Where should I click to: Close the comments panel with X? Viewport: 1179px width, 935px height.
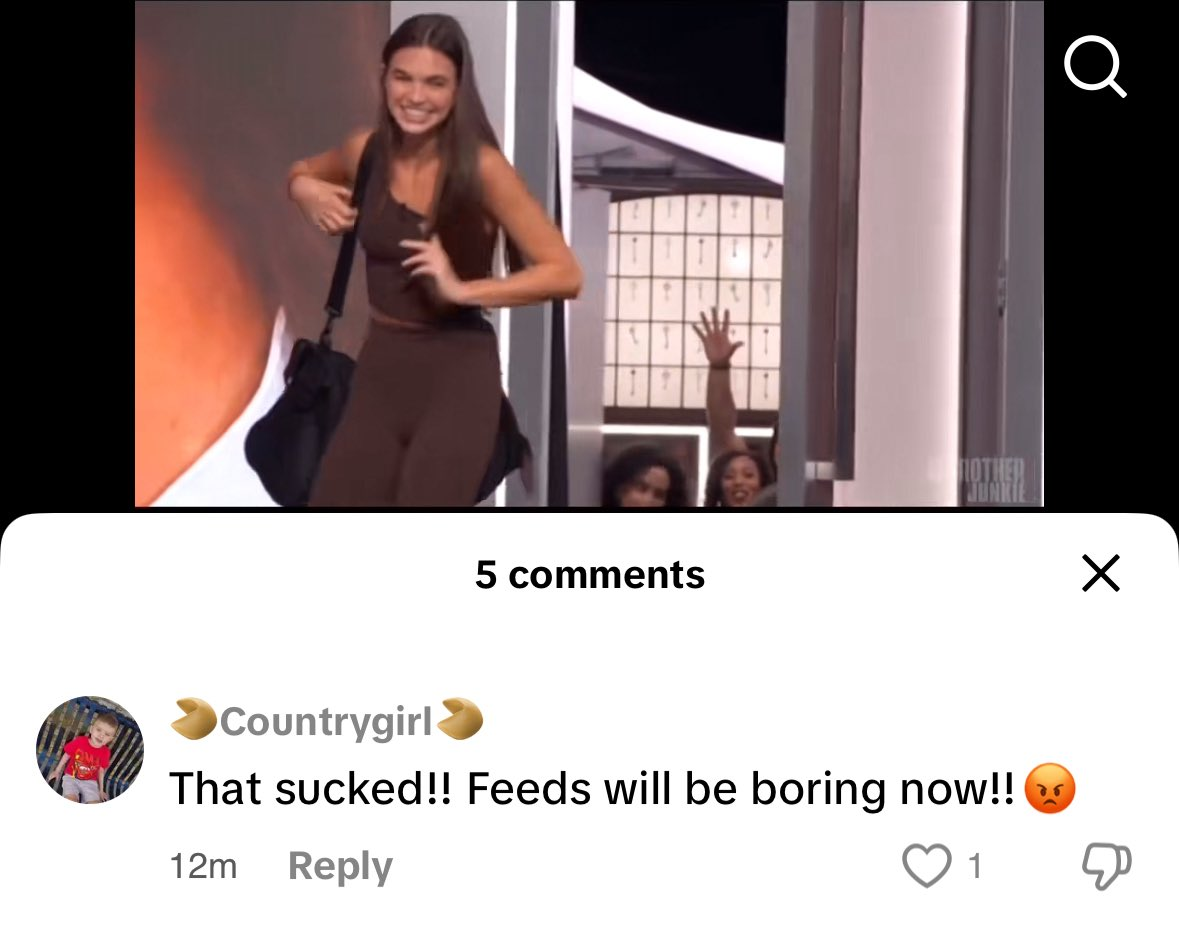[1101, 573]
